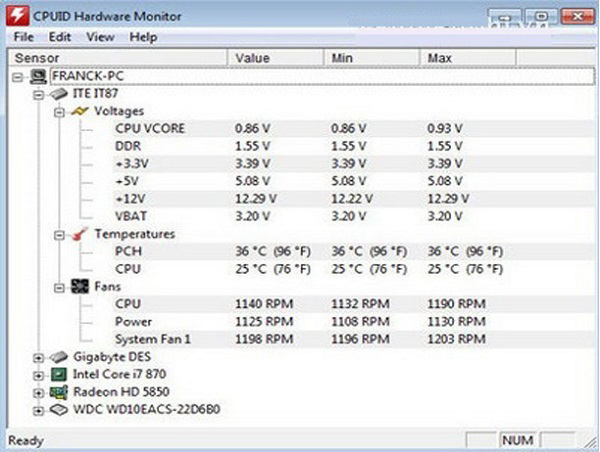Screen dimensions: 600x452
Task: Click the Value column header
Action: pyautogui.click(x=276, y=58)
